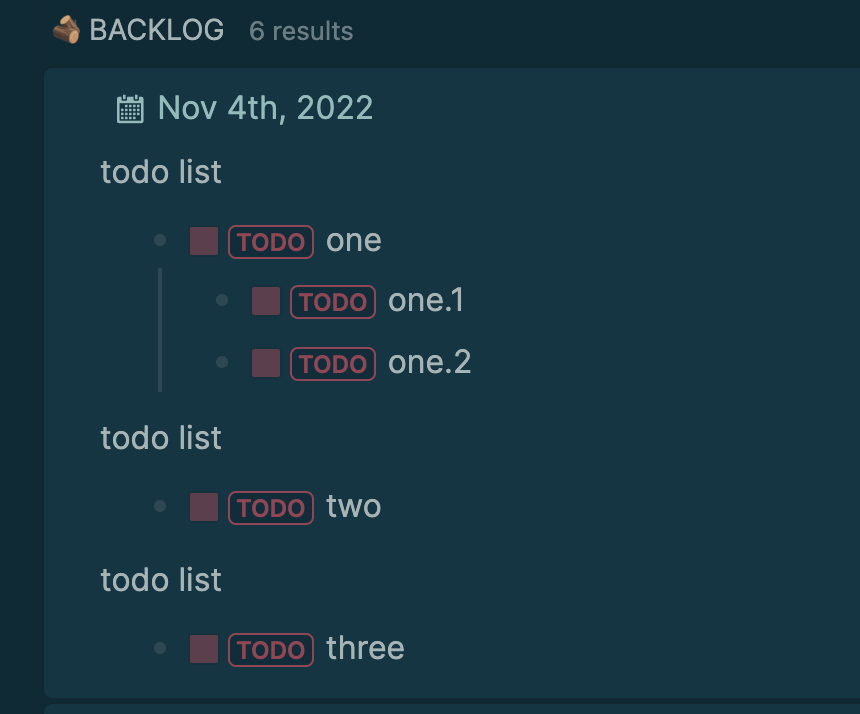The width and height of the screenshot is (860, 714).
Task: Click the TODO marker beside one.1
Action: click(333, 301)
